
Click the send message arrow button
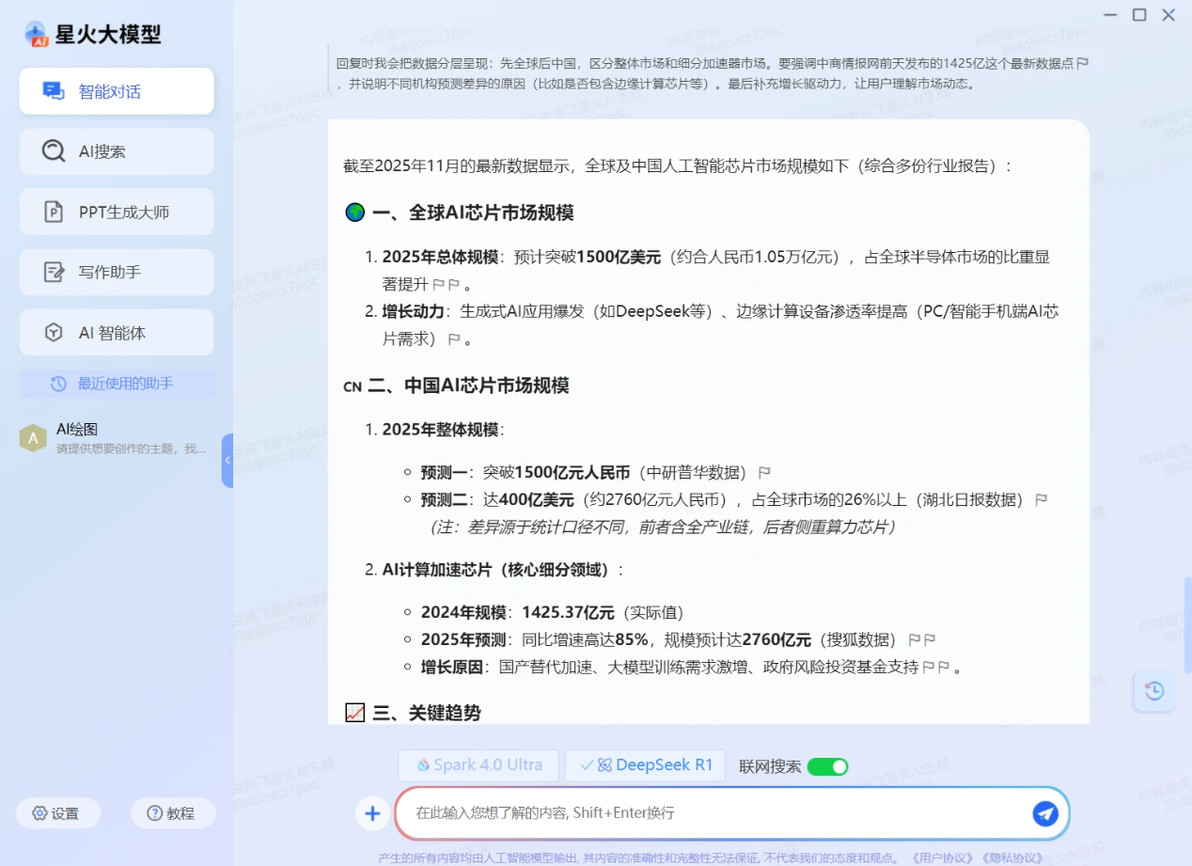click(1045, 814)
